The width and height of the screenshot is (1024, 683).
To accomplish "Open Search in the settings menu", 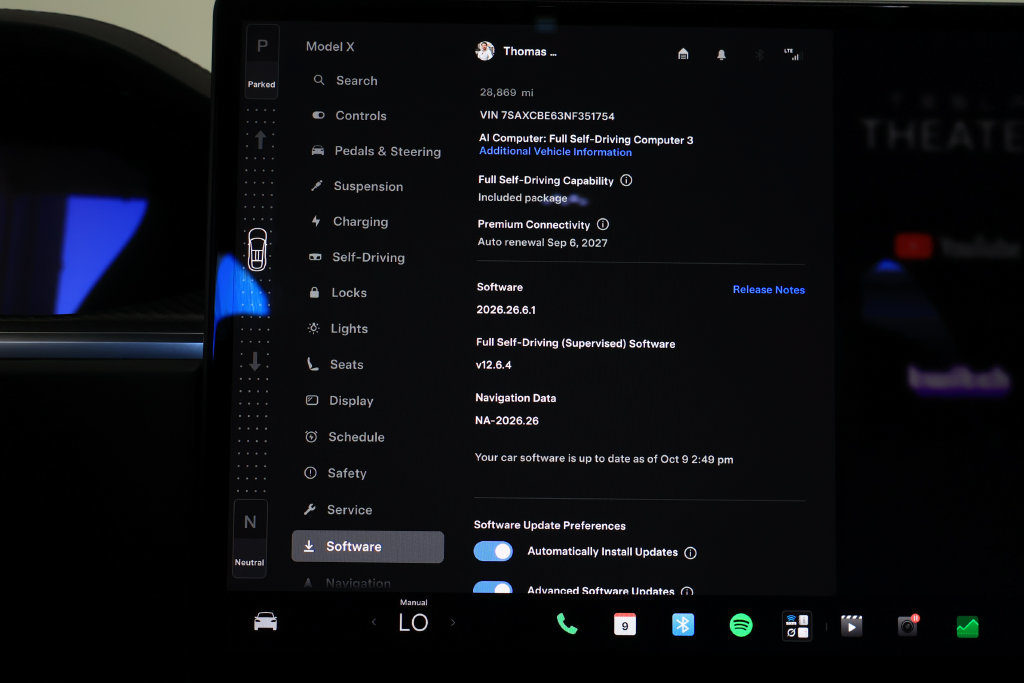I will point(347,80).
